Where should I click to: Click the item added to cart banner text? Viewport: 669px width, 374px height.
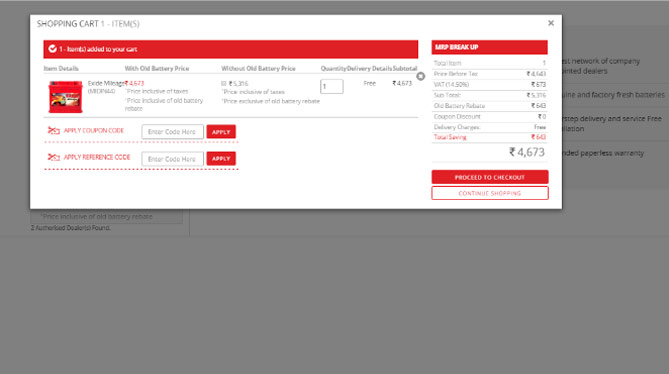[98, 49]
